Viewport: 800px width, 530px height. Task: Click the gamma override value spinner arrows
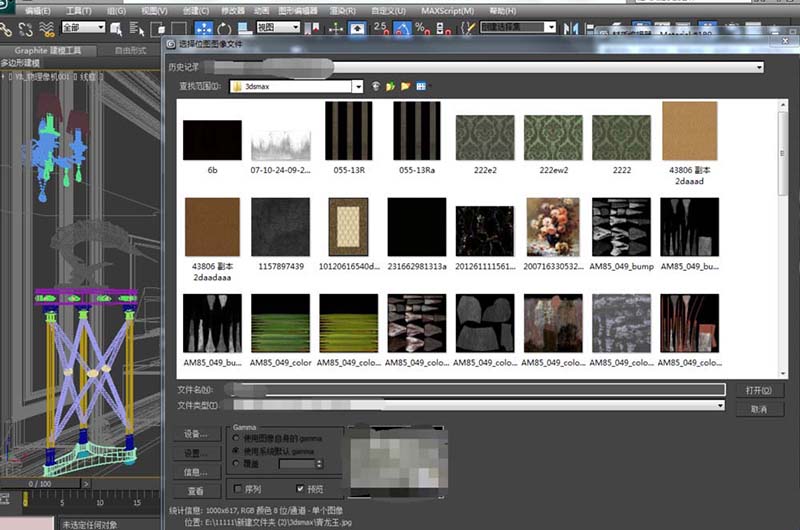point(319,464)
